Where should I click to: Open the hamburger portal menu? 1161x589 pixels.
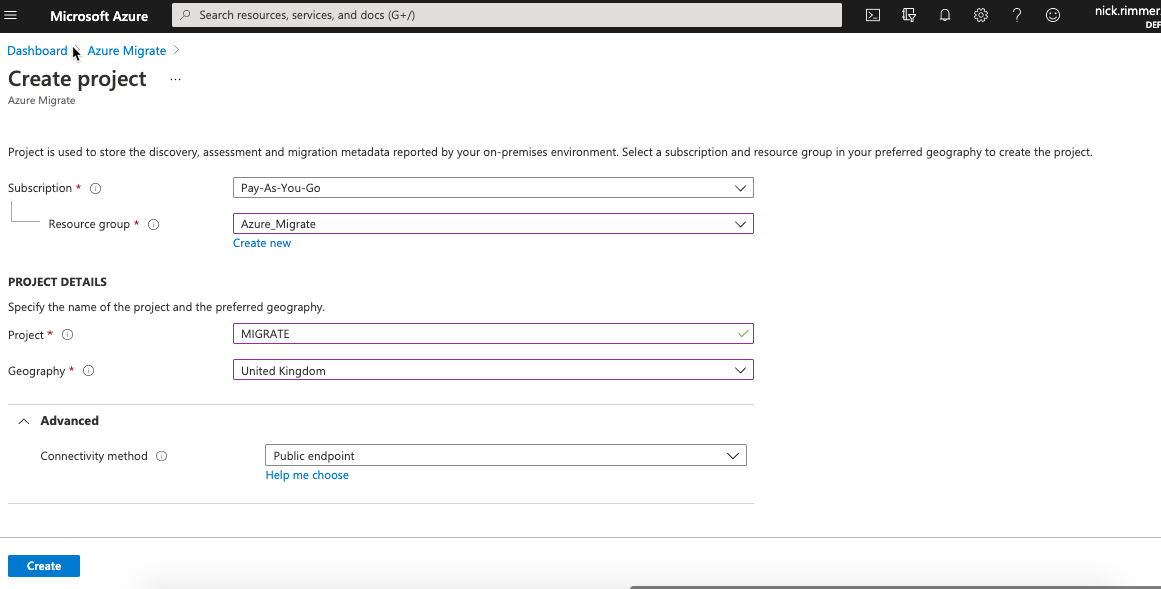coord(10,15)
